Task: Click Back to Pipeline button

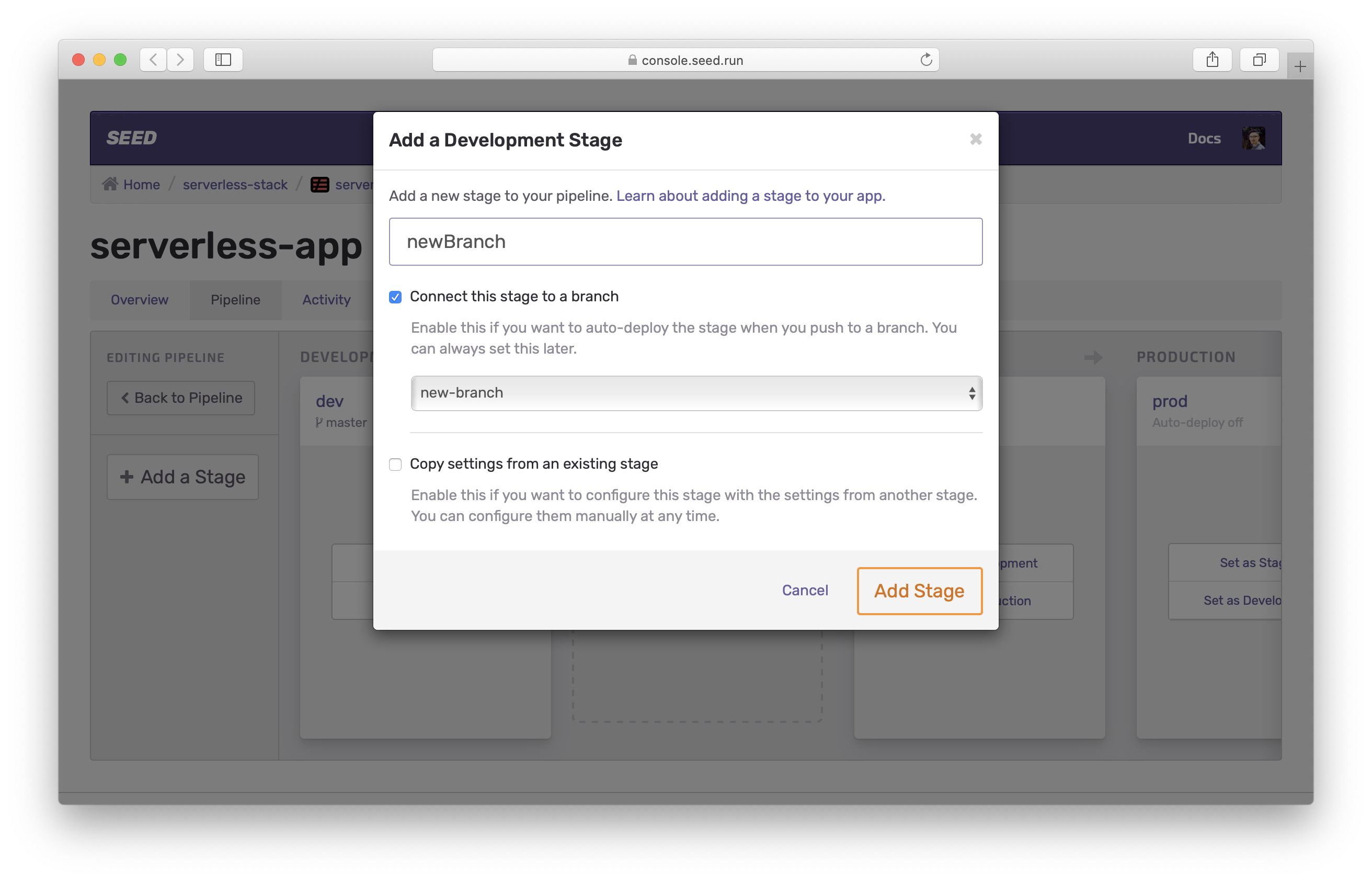Action: coord(181,398)
